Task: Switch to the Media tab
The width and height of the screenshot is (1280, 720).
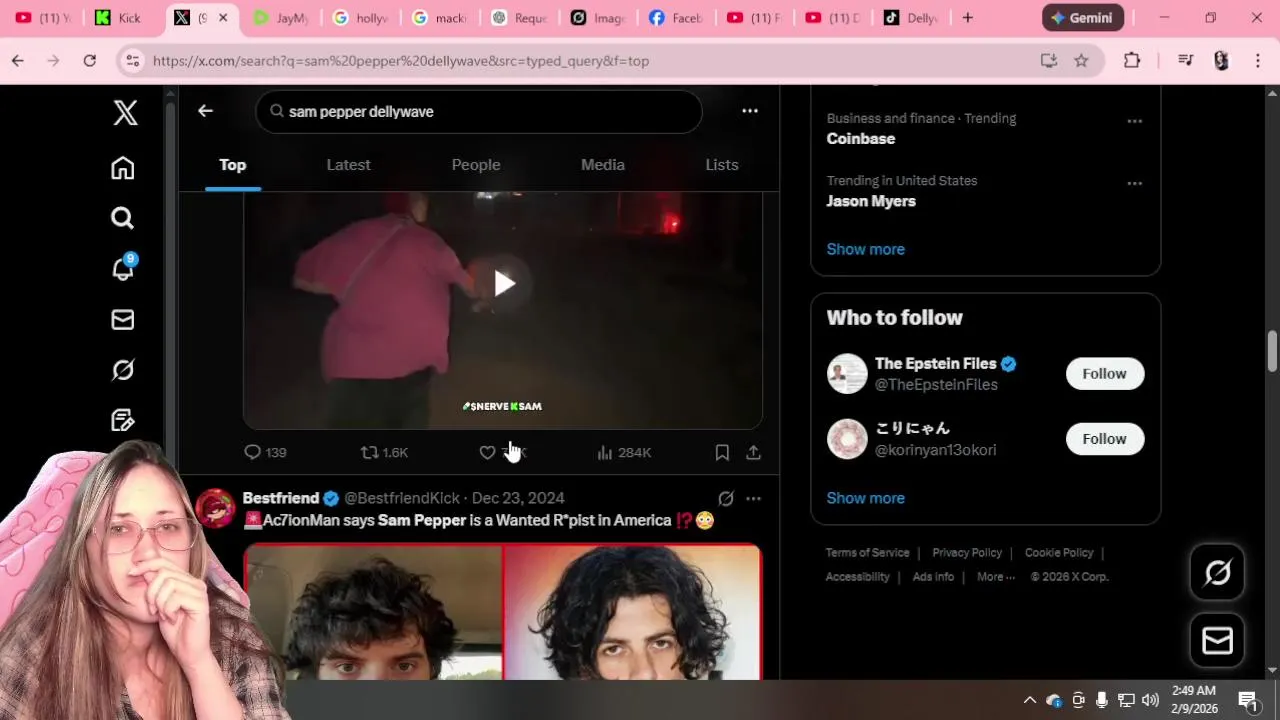Action: pos(603,165)
